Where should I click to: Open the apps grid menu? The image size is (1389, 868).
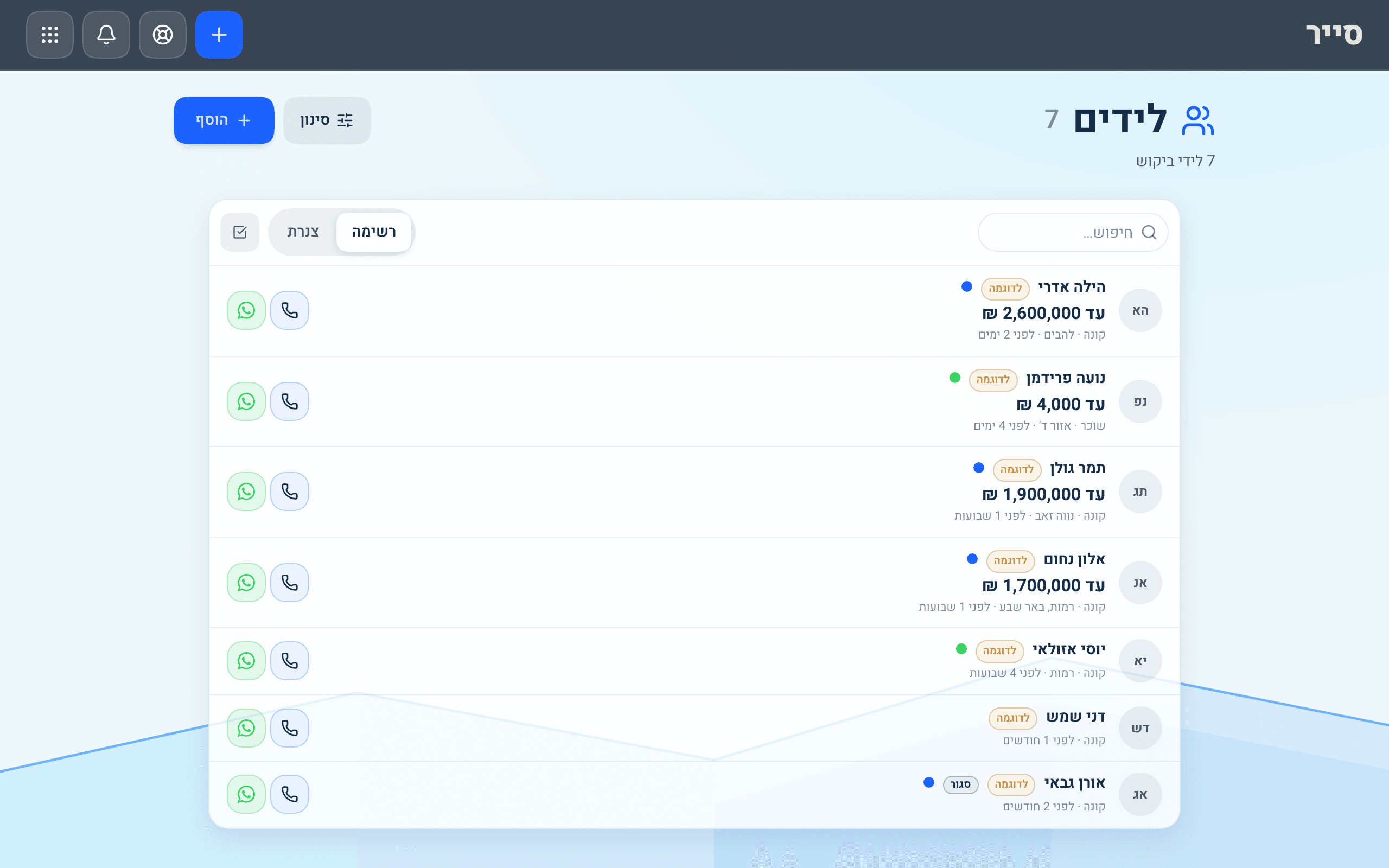(50, 34)
